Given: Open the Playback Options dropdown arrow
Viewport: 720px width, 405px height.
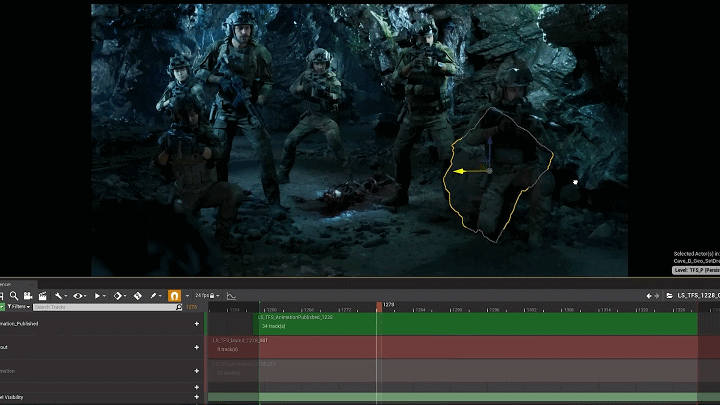Looking at the screenshot, I should pos(104,296).
